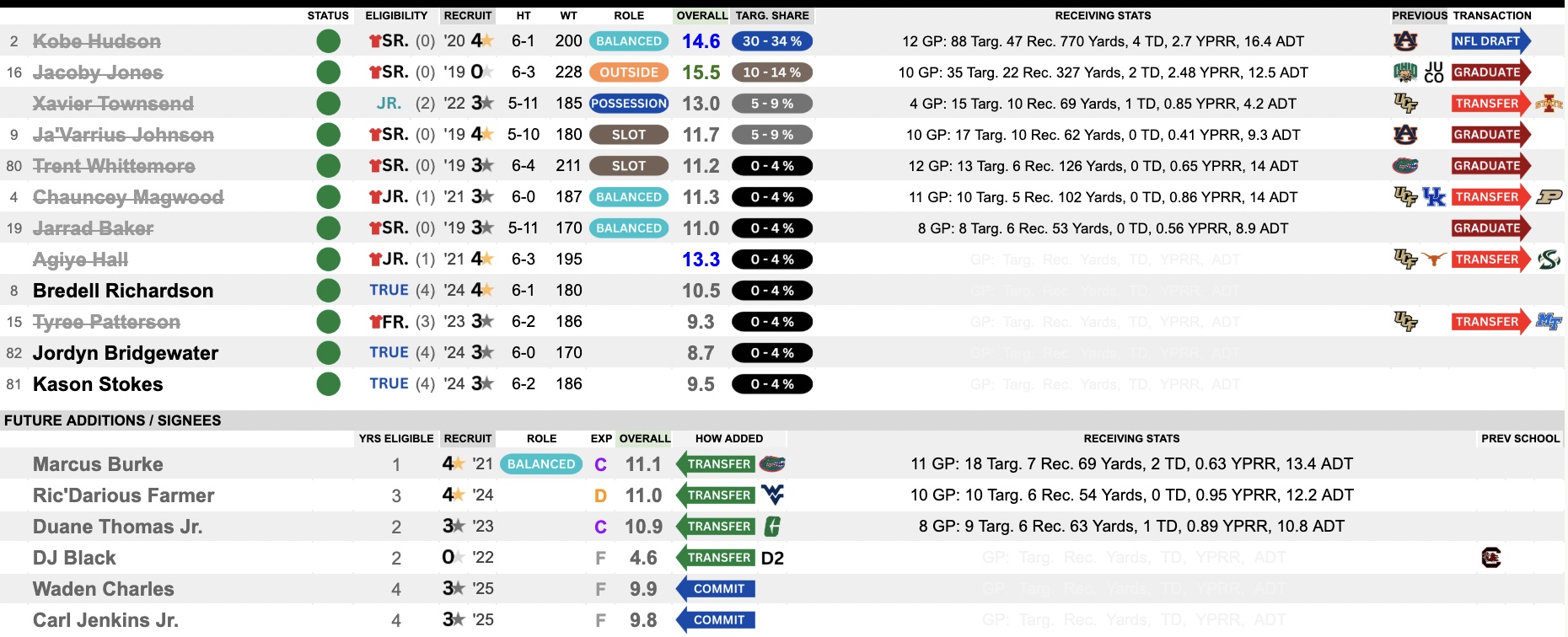Click the West Virginia logo for Ric'Darious Farmer
Viewport: 1568px width, 637px height.
pos(772,495)
